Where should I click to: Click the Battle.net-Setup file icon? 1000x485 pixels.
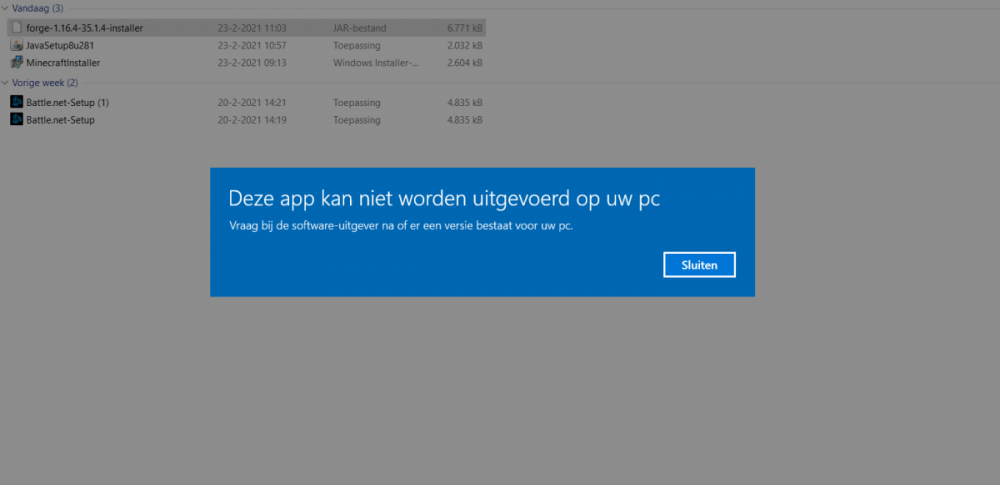pyautogui.click(x=16, y=120)
